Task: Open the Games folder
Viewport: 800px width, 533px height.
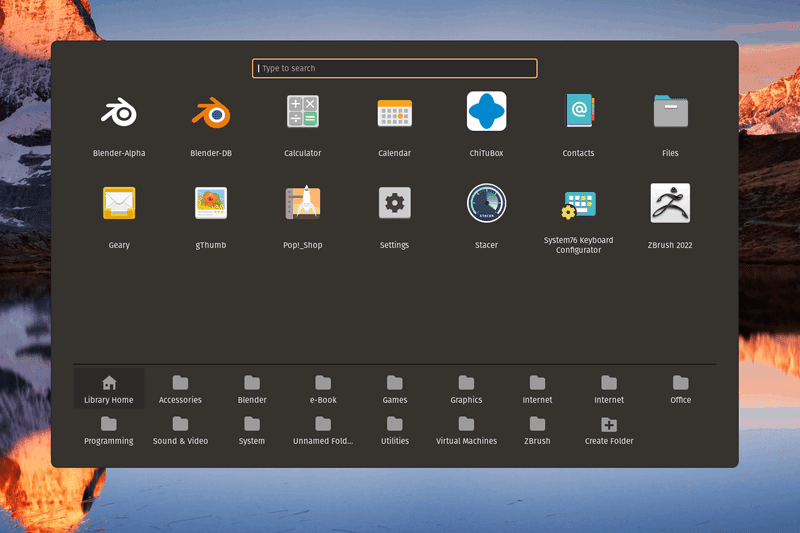Action: (x=395, y=389)
